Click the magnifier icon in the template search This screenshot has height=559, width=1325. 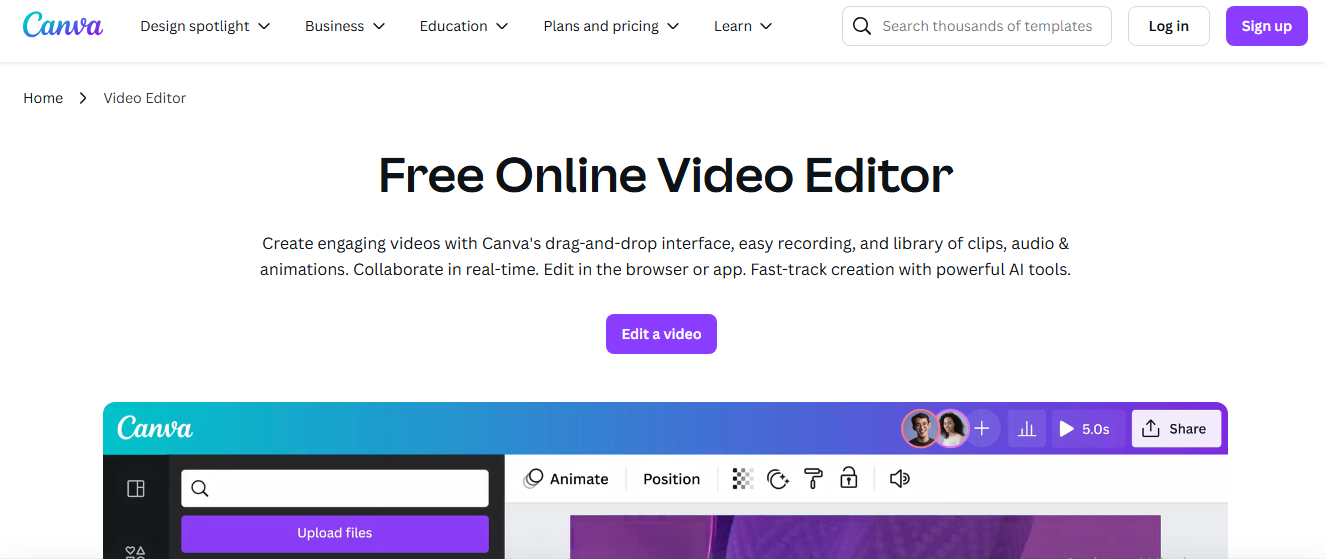[x=863, y=26]
